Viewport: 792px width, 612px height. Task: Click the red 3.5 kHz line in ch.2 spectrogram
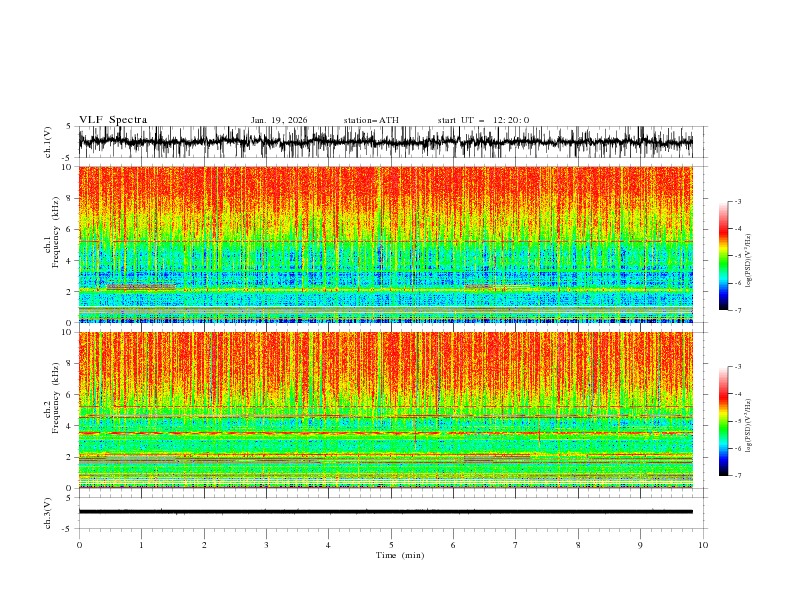[385, 433]
